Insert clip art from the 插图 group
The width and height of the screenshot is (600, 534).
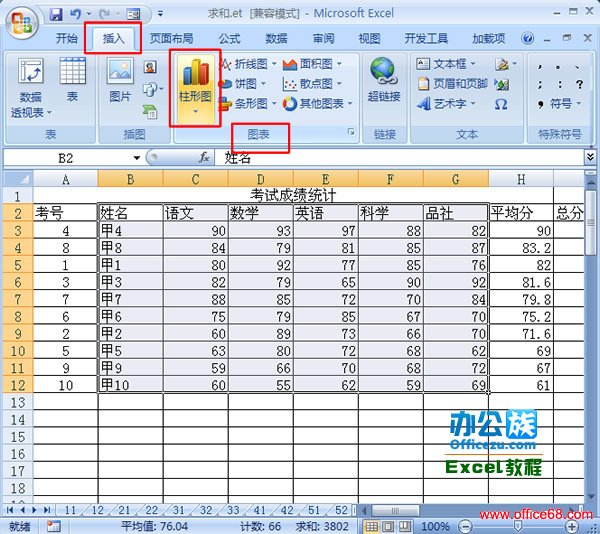[150, 67]
